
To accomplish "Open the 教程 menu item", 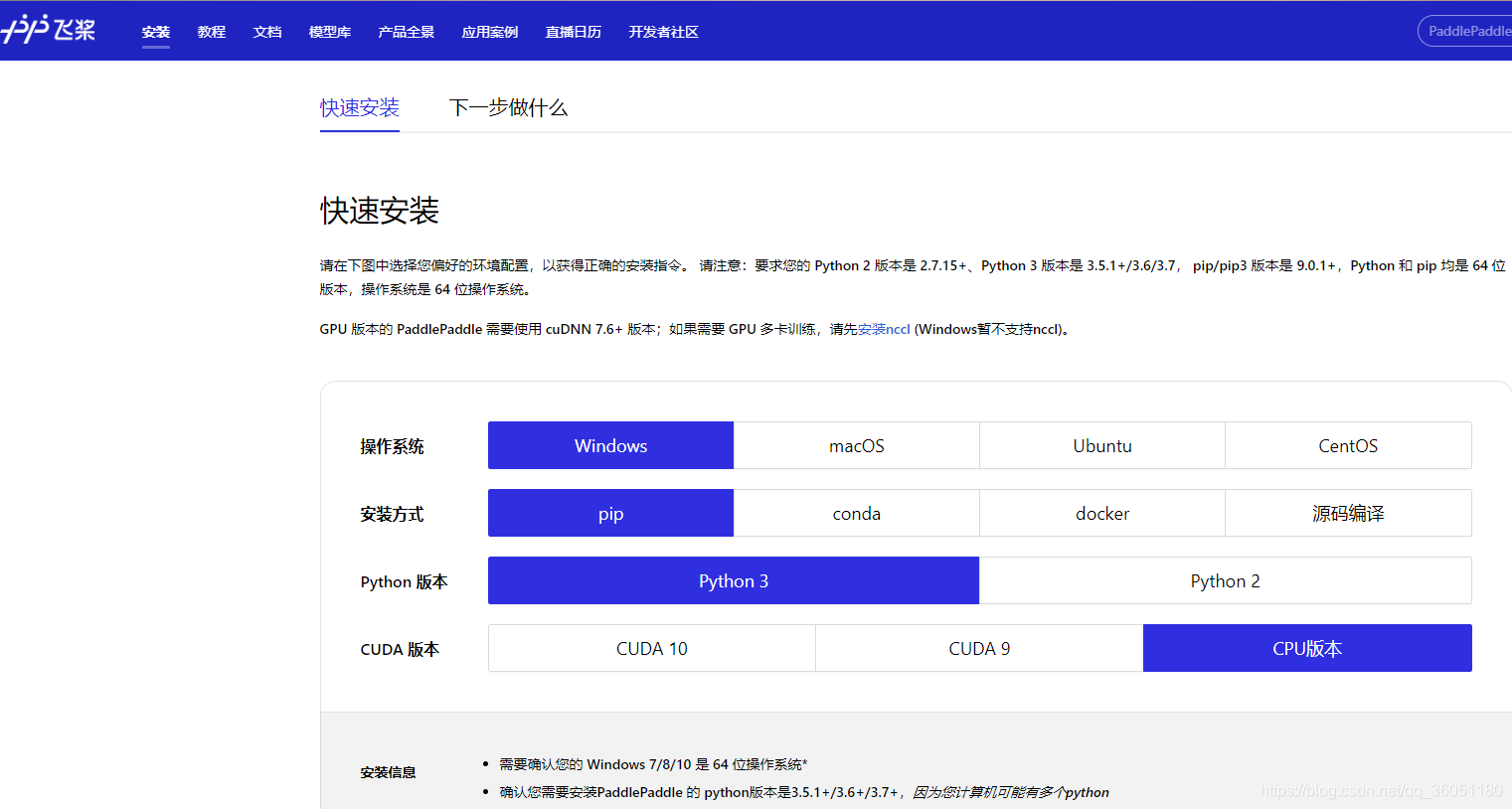I will click(211, 32).
